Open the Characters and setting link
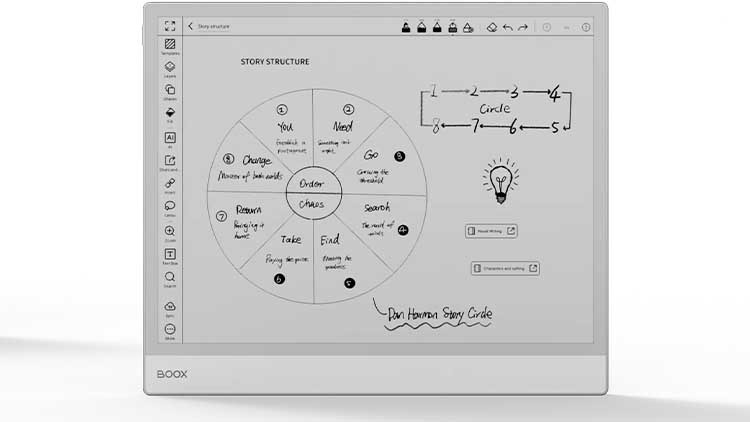The width and height of the screenshot is (750, 422). pos(505,268)
